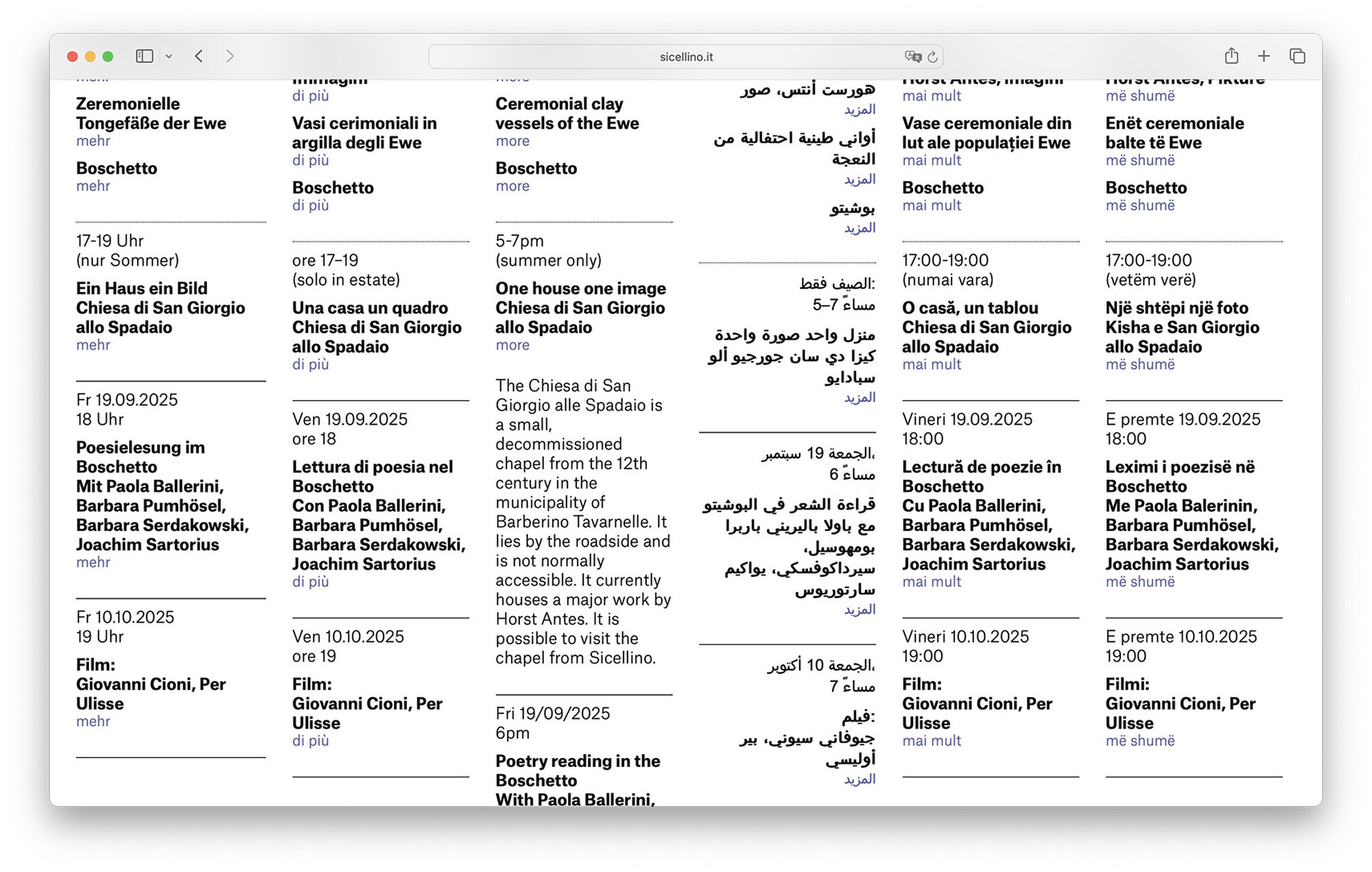1372x872 pixels.
Task: Open the Share icon in the toolbar
Action: click(1231, 56)
